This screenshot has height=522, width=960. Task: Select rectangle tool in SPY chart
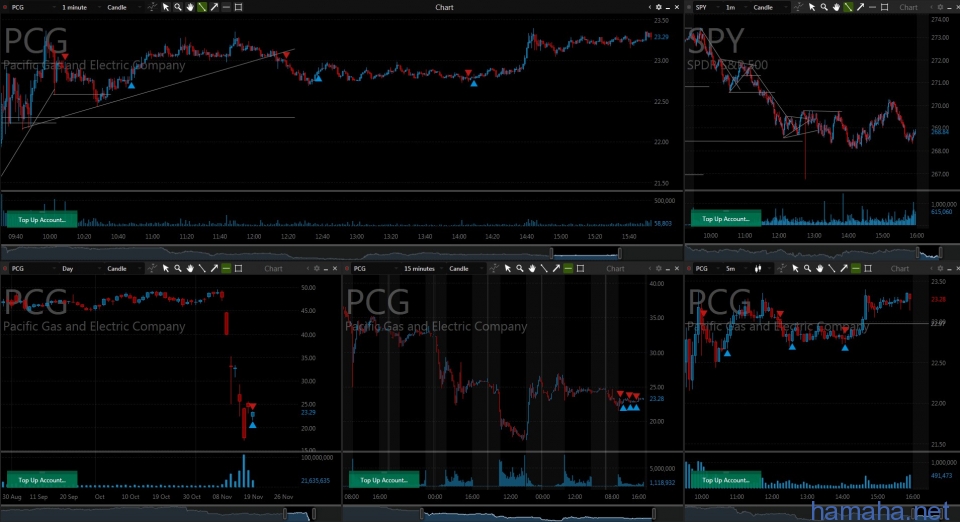(x=884, y=7)
